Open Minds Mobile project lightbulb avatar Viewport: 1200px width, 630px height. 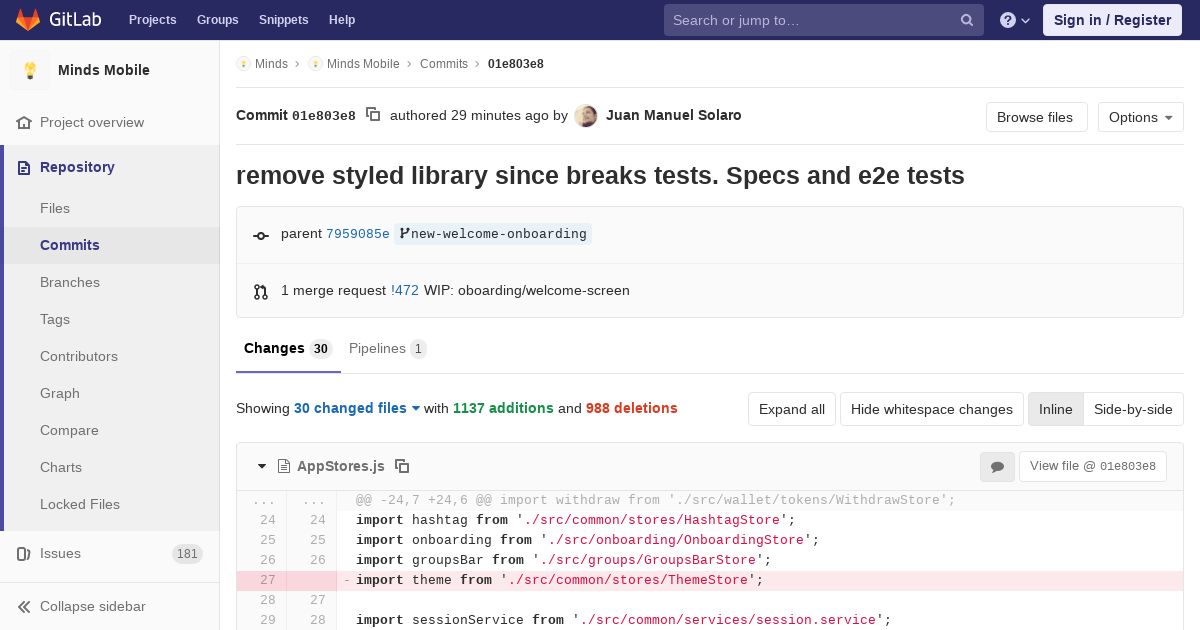pyautogui.click(x=30, y=70)
